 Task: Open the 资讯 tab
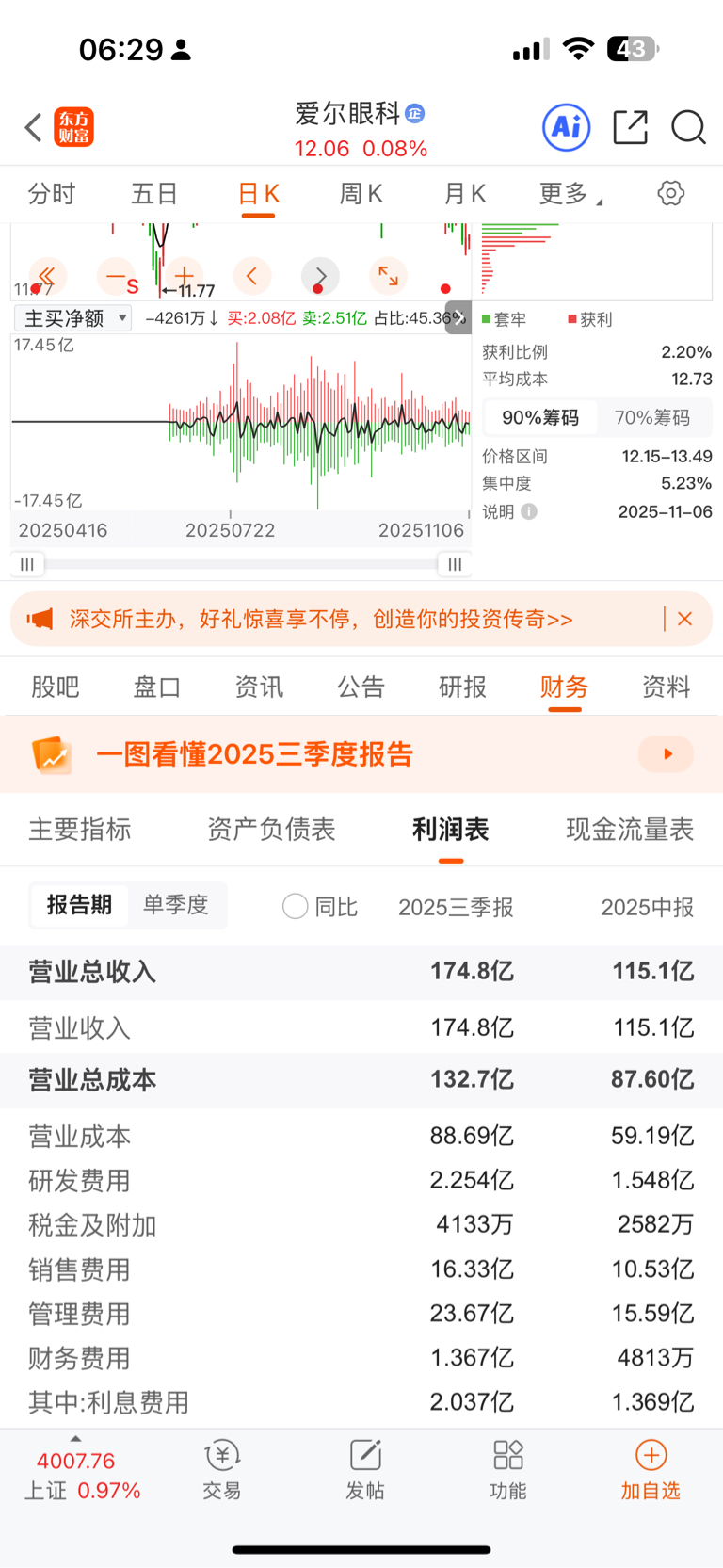point(259,687)
